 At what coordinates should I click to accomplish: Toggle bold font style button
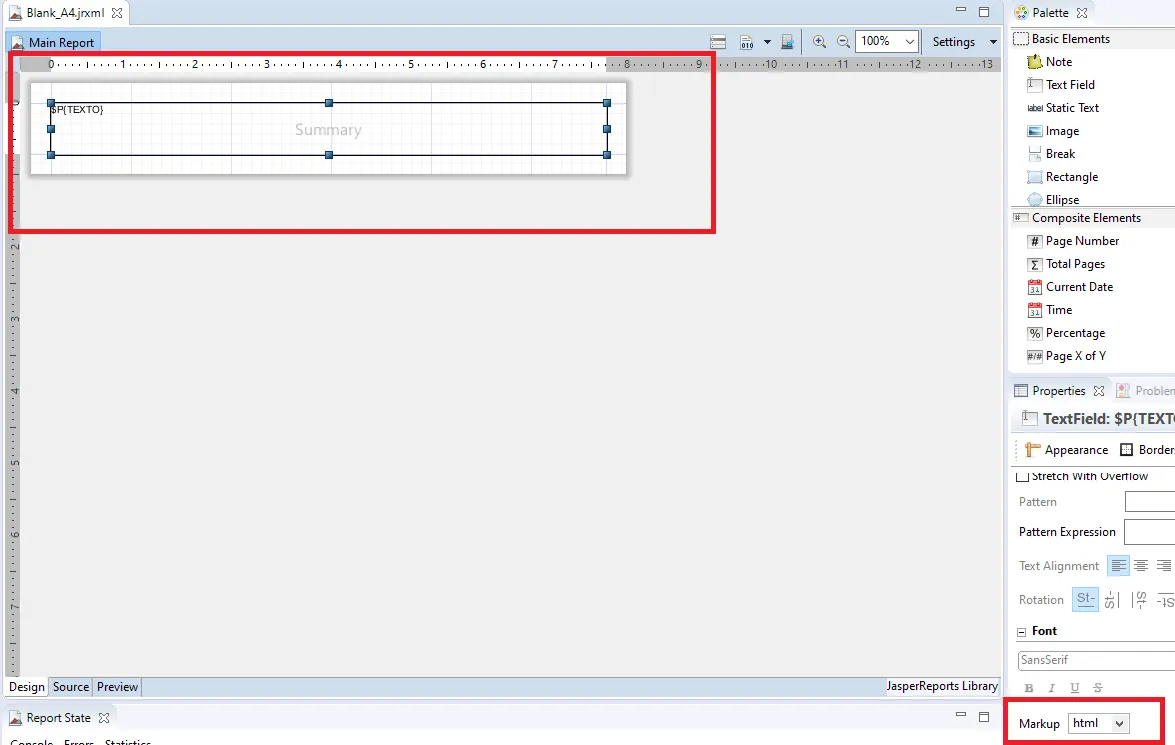[x=1029, y=688]
